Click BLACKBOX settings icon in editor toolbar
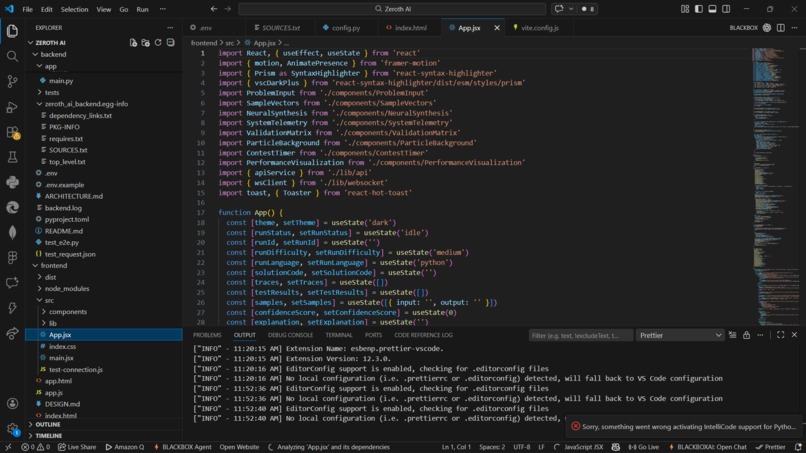The image size is (806, 453). pyautogui.click(x=766, y=28)
